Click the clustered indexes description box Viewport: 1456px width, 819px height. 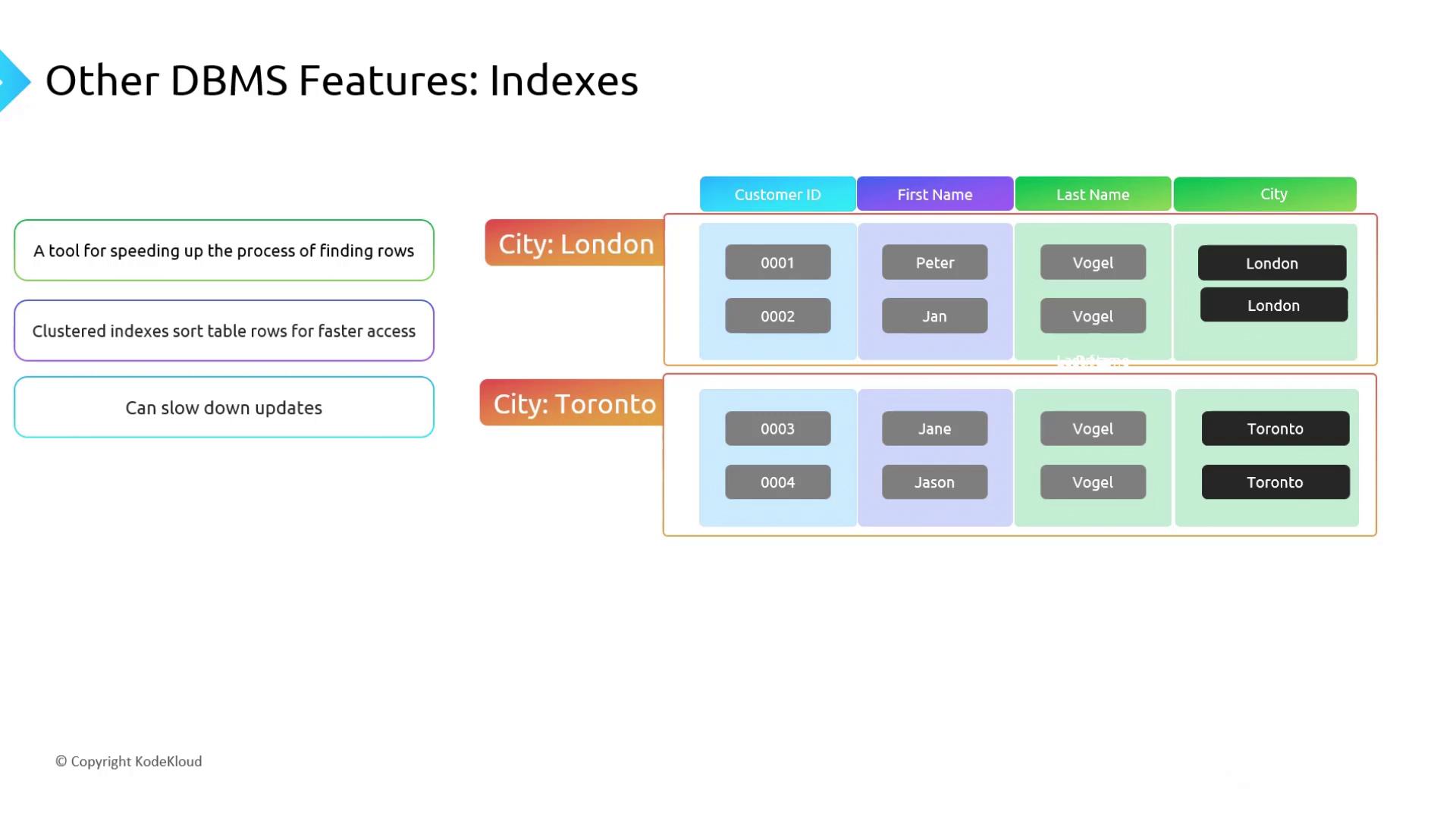pos(224,331)
